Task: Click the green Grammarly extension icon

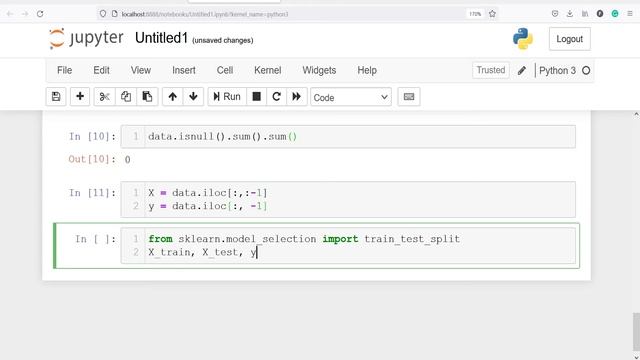Action: click(615, 14)
